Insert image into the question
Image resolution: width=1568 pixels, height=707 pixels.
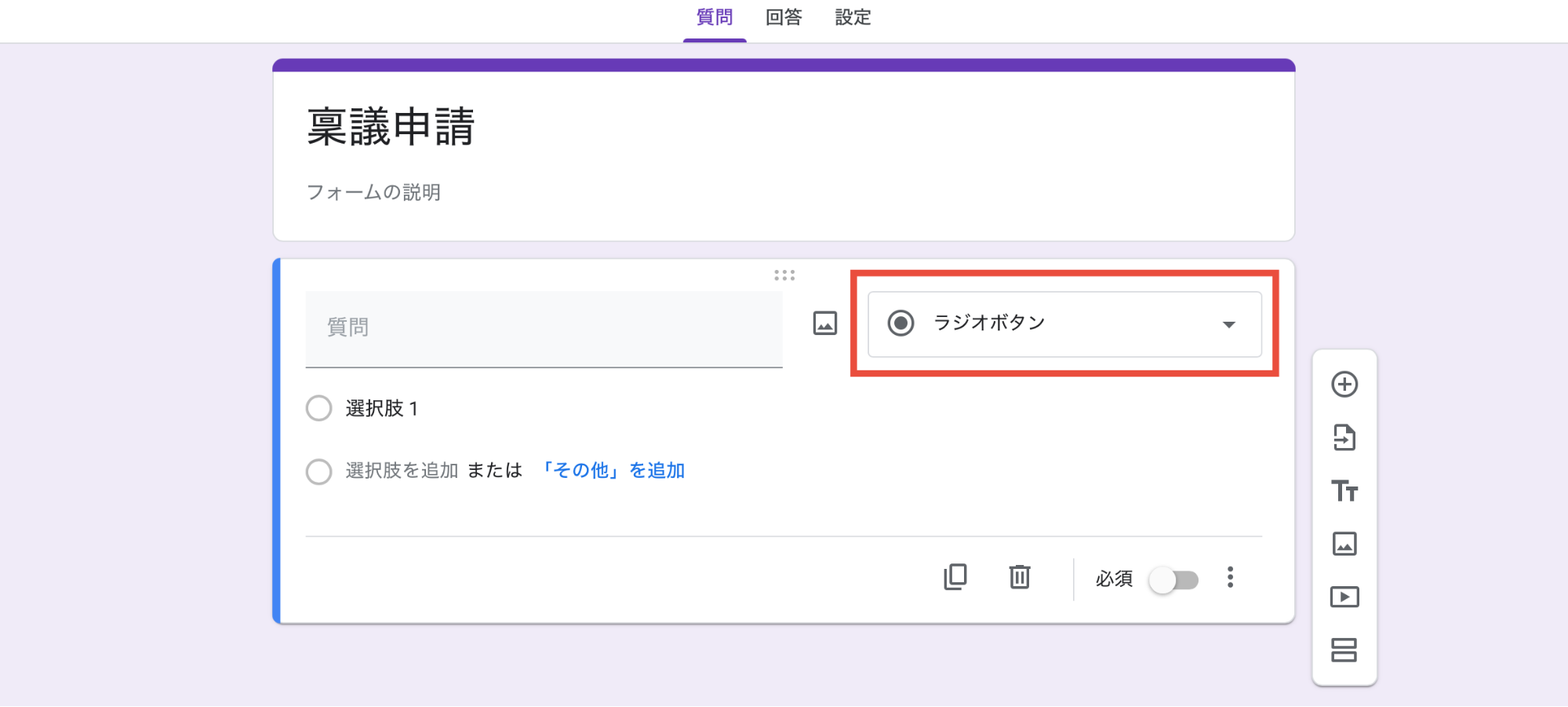click(825, 323)
